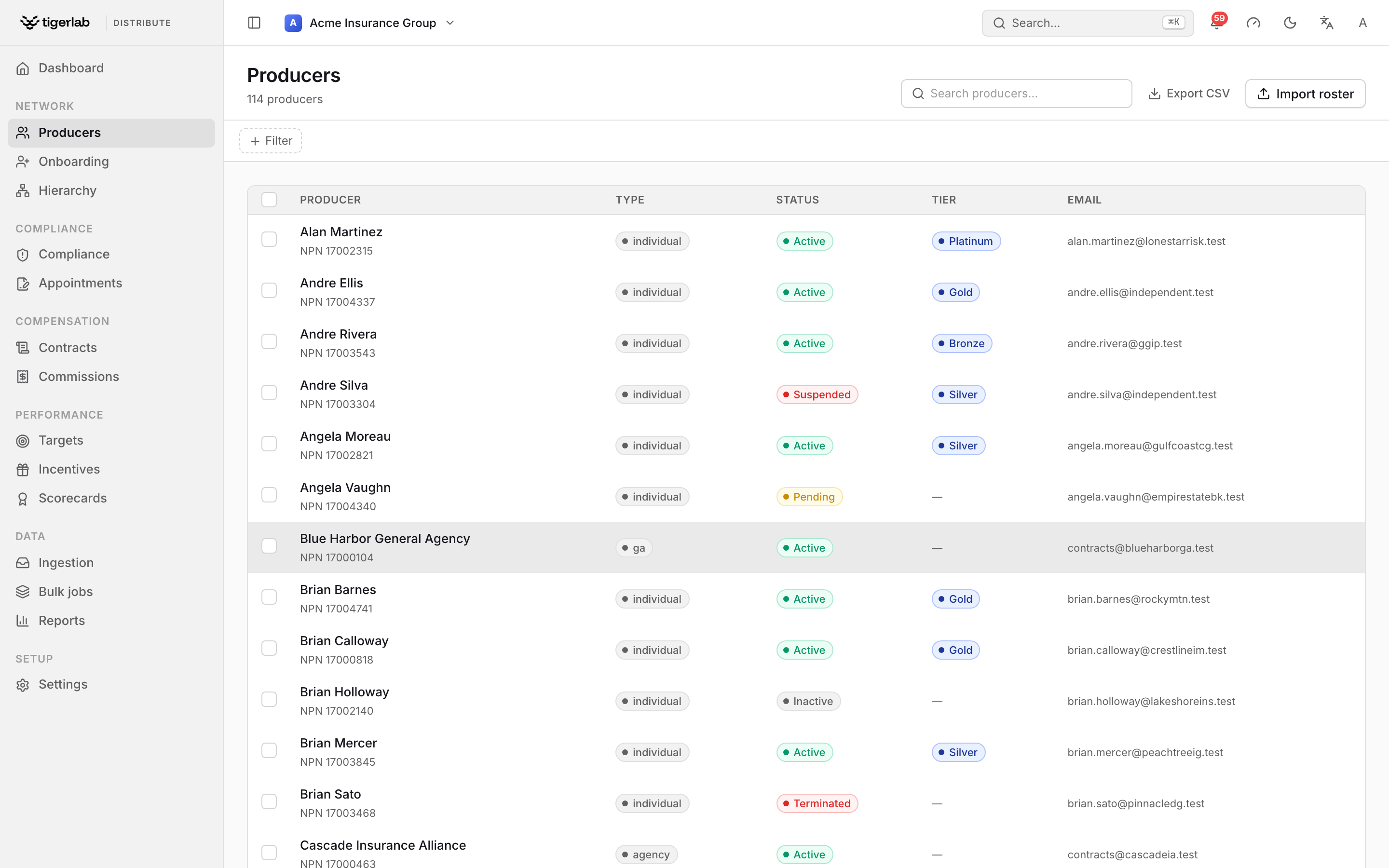Click the Inactive badge for Brian Holloway
This screenshot has width=1389, height=868.
pos(808,701)
